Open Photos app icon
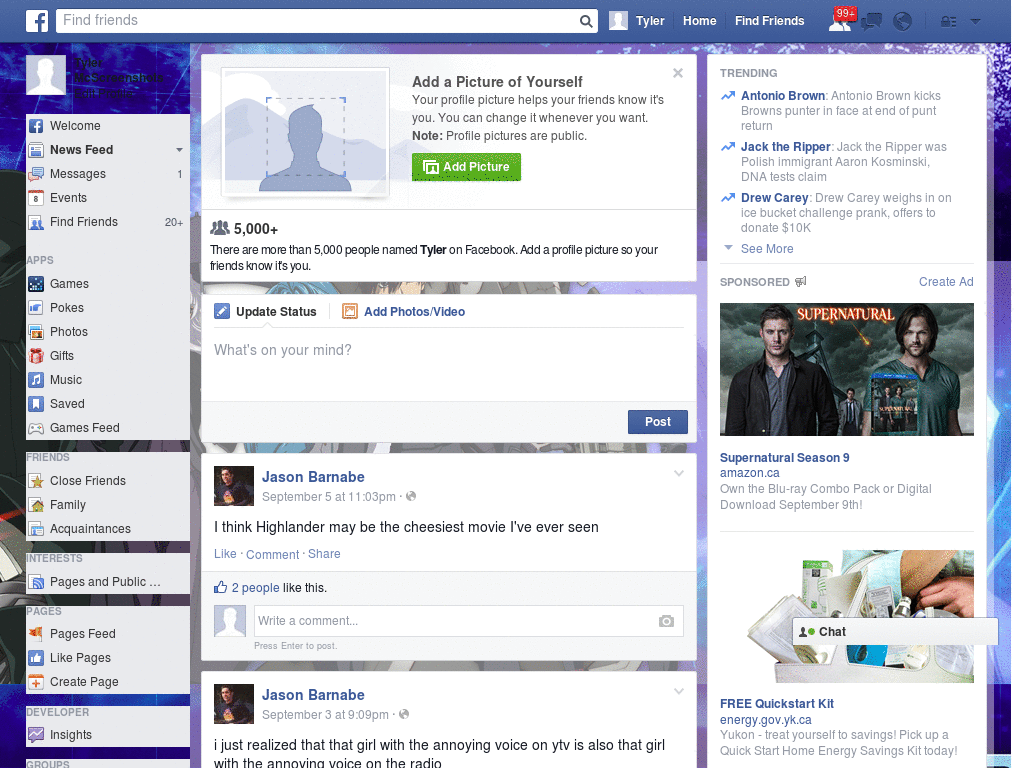 [x=36, y=332]
